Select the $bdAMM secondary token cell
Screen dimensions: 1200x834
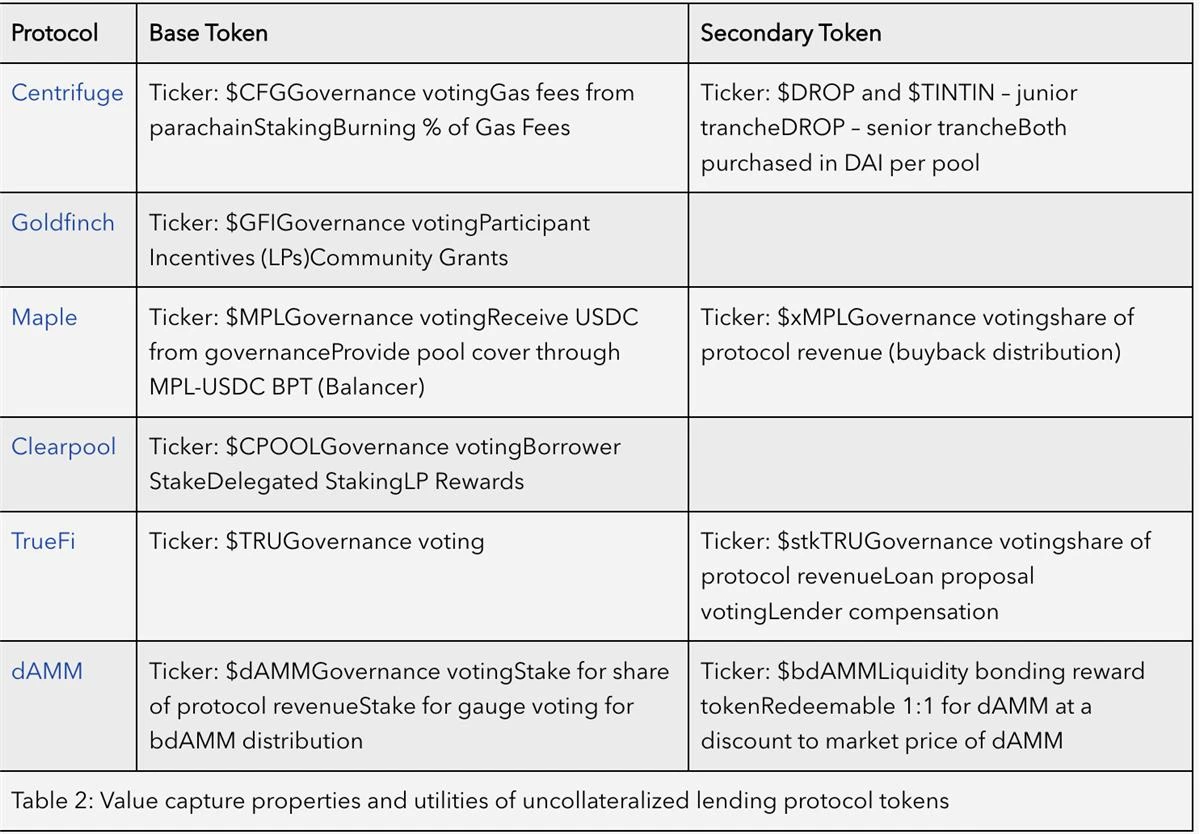point(922,705)
